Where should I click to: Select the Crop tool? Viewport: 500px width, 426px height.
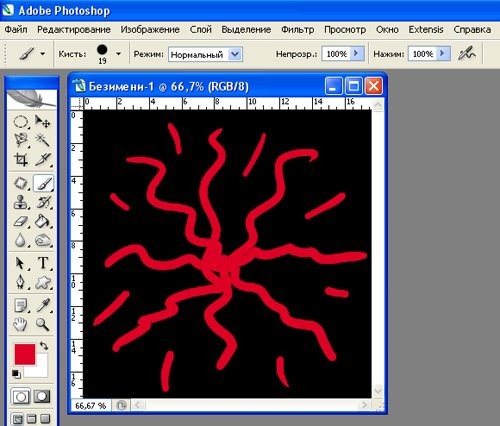21,159
